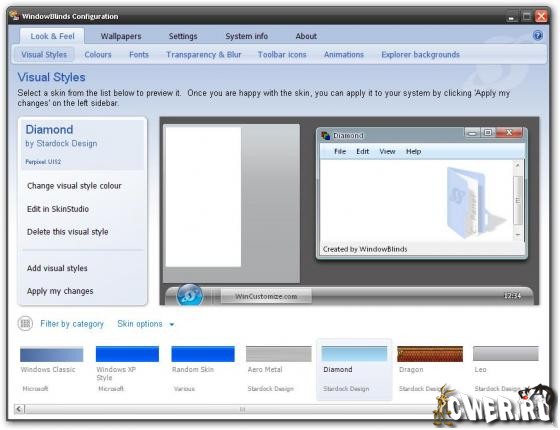
Task: Click the WinCustomize.com taskbar button in the preview
Action: pyautogui.click(x=266, y=296)
